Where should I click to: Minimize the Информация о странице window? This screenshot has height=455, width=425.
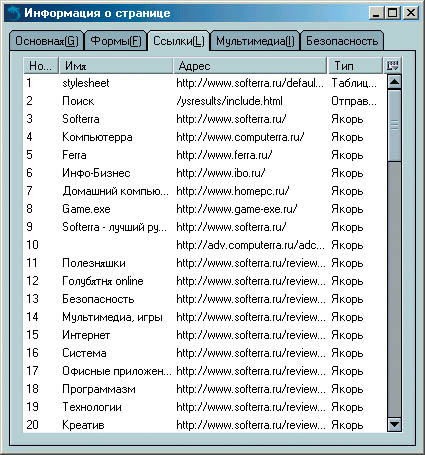click(x=376, y=13)
